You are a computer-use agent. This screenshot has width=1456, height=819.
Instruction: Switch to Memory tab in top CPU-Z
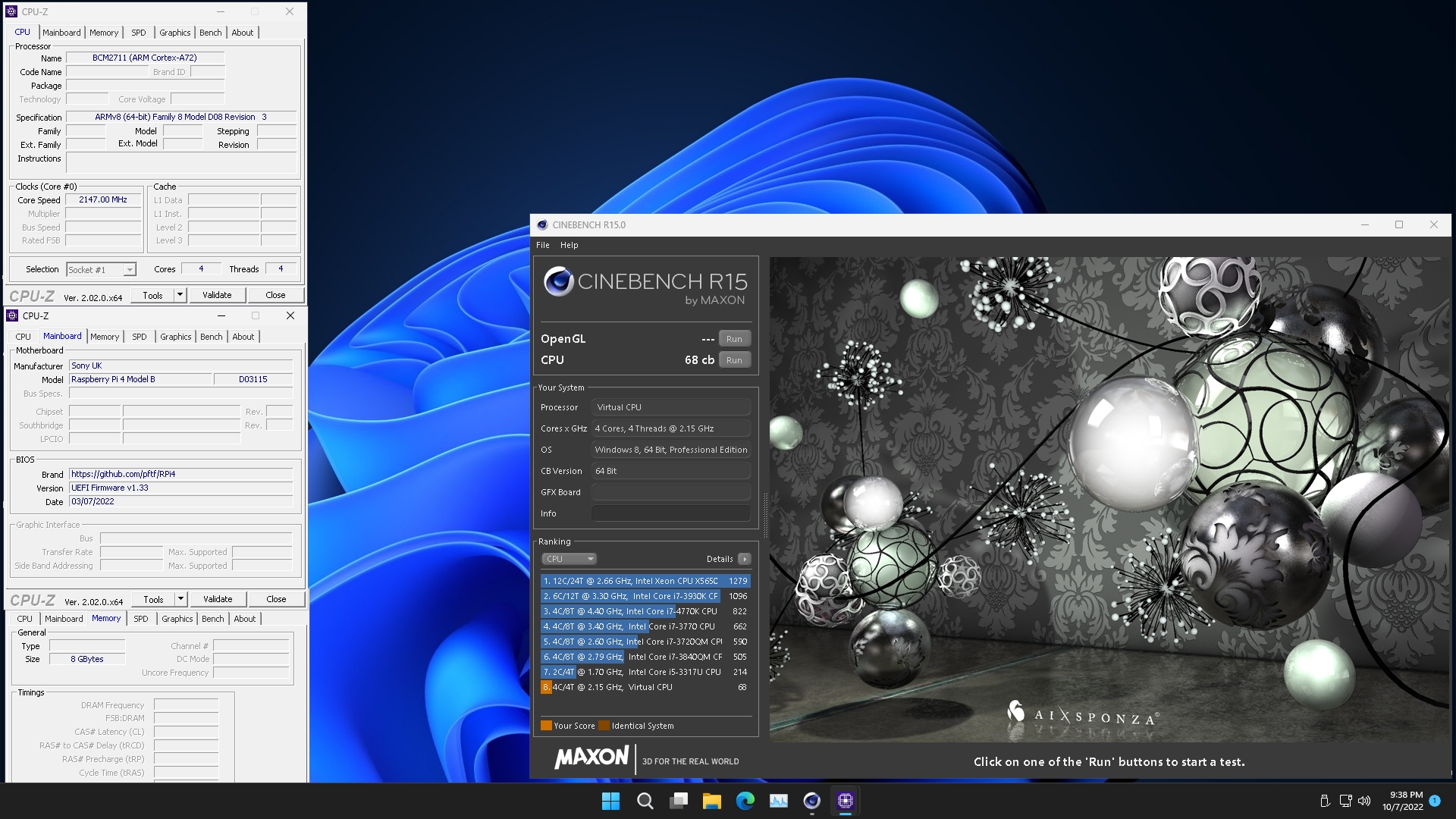click(104, 33)
